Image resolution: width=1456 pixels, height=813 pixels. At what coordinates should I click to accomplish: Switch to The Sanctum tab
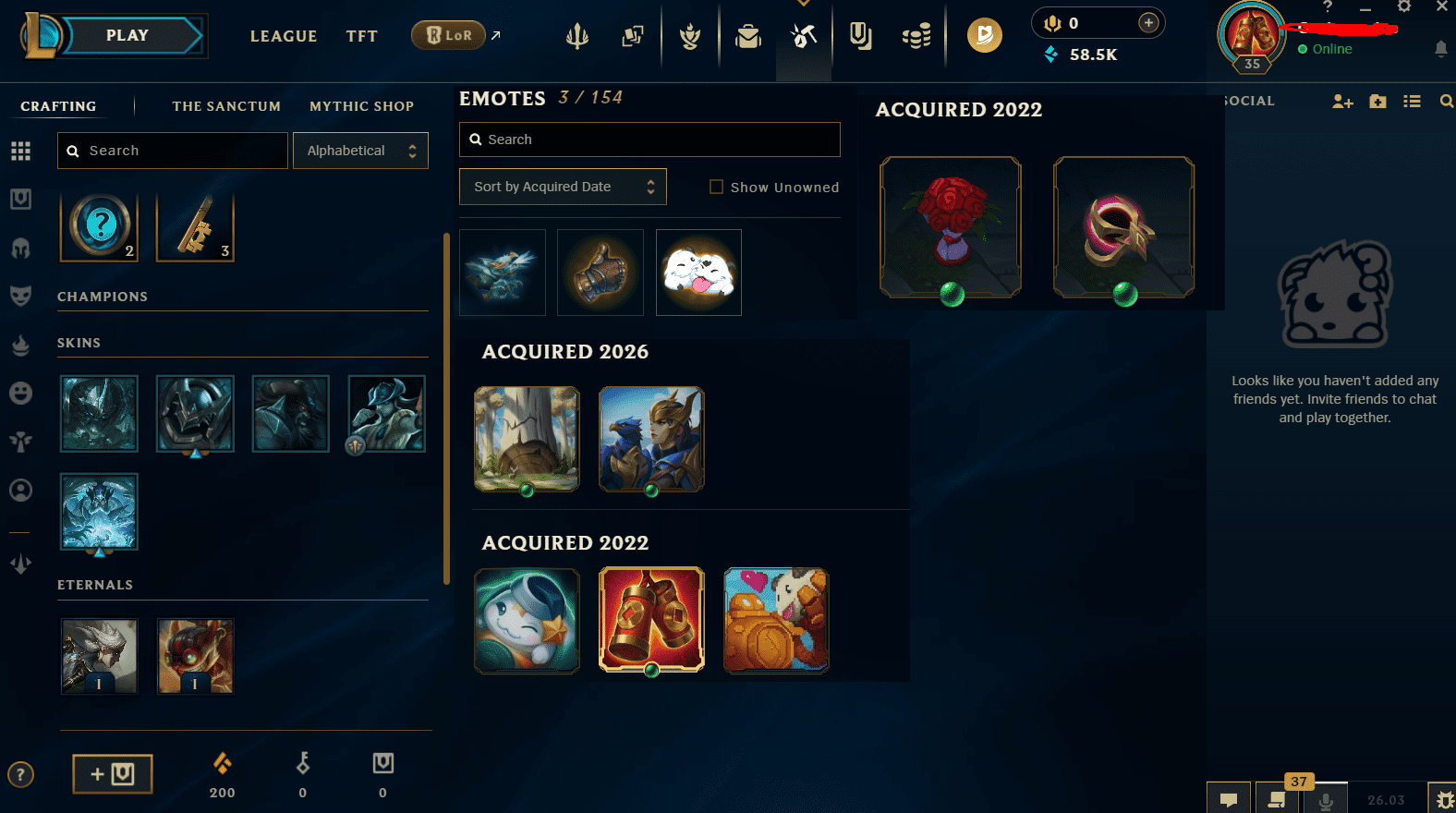[x=226, y=106]
